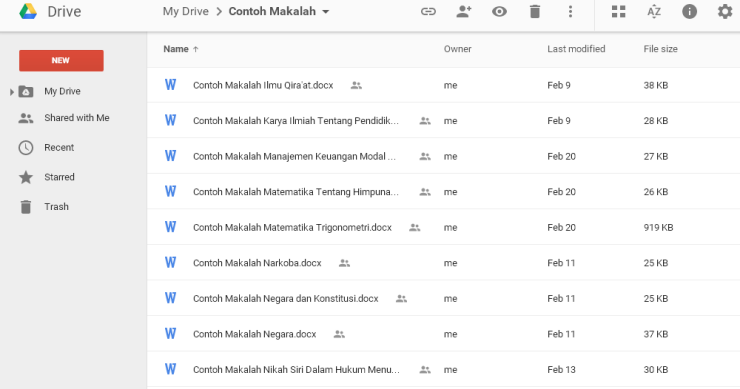The height and width of the screenshot is (389, 740).
Task: Get shareable link icon in toolbar
Action: pos(428,11)
